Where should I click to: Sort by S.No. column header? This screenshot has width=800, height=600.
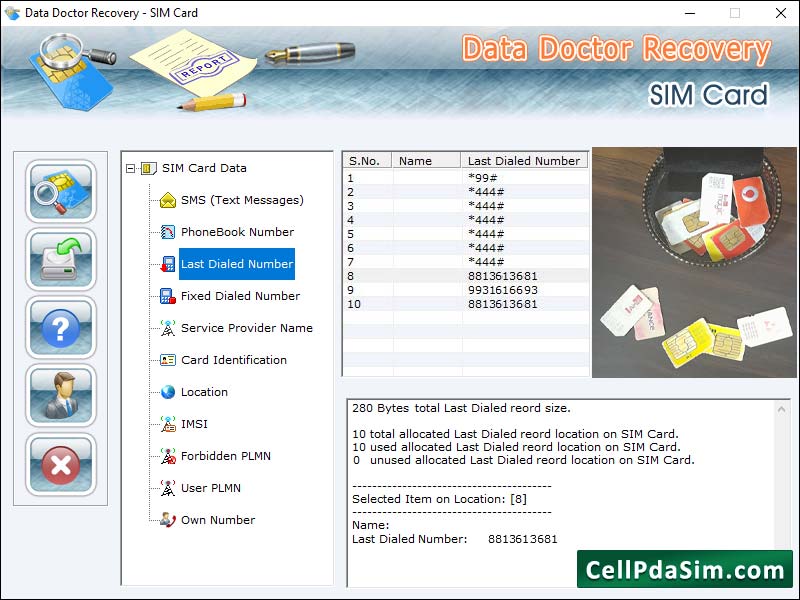[x=367, y=161]
